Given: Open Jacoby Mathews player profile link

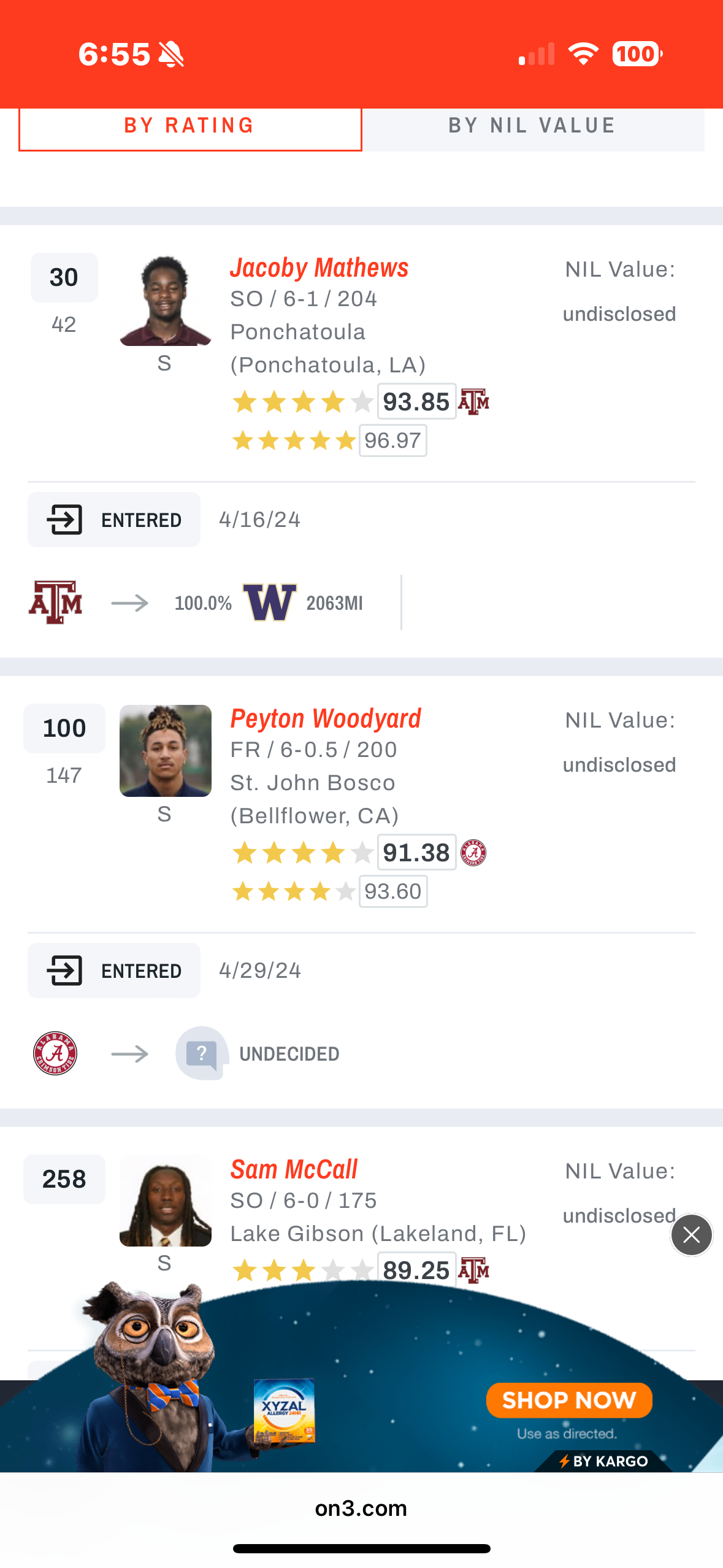Looking at the screenshot, I should [319, 268].
